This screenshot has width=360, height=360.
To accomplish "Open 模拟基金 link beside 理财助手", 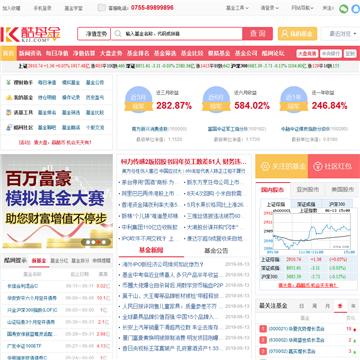I will (x=71, y=82).
